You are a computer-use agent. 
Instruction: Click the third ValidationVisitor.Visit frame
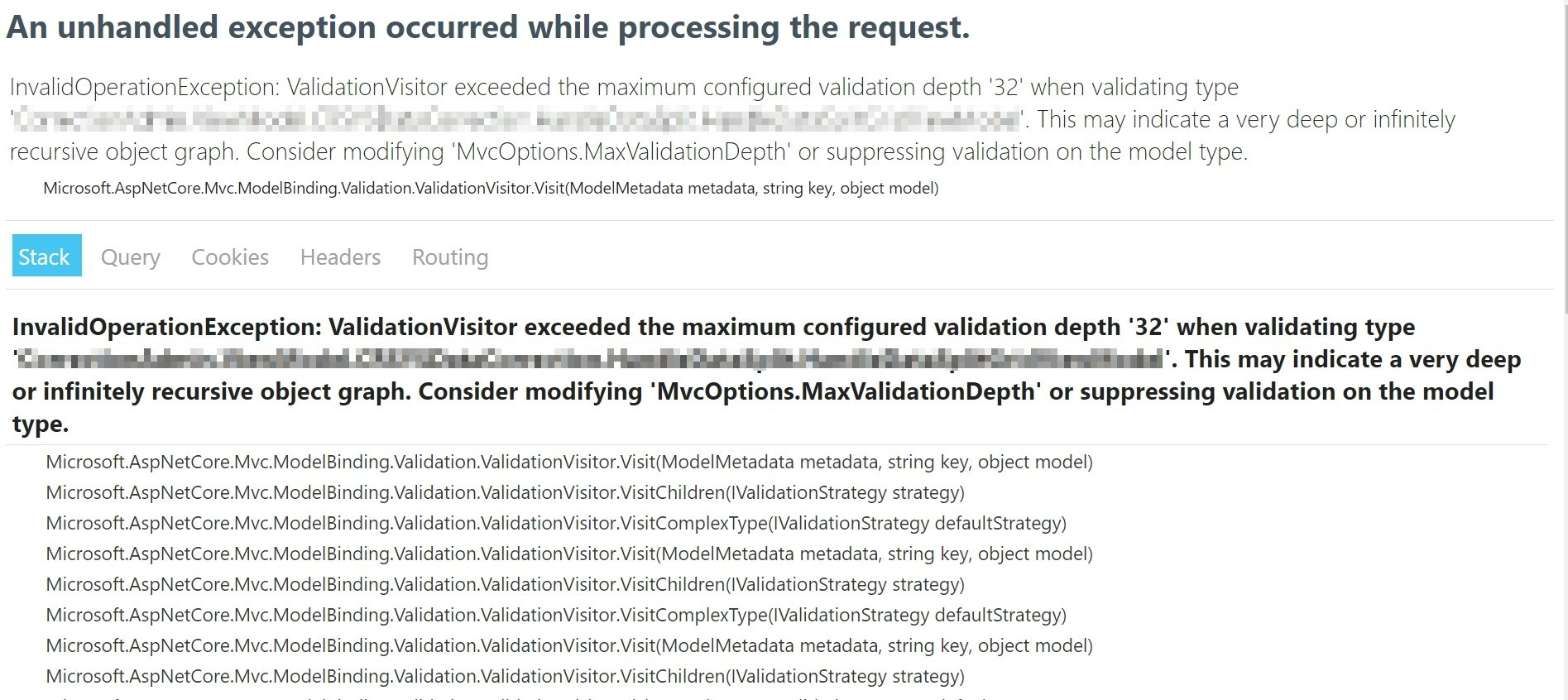[569, 645]
